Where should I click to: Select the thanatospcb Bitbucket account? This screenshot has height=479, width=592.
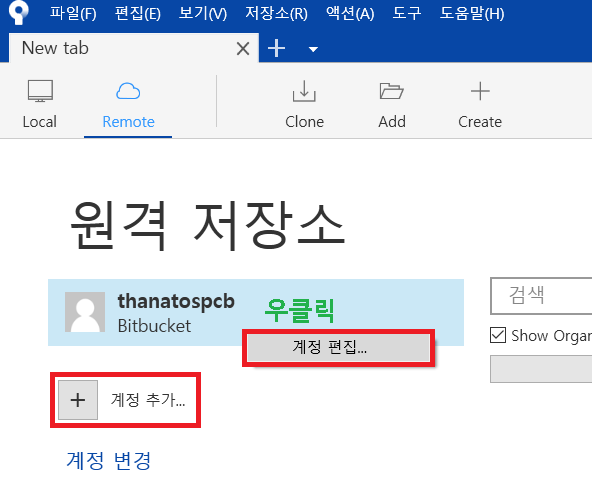pos(256,313)
